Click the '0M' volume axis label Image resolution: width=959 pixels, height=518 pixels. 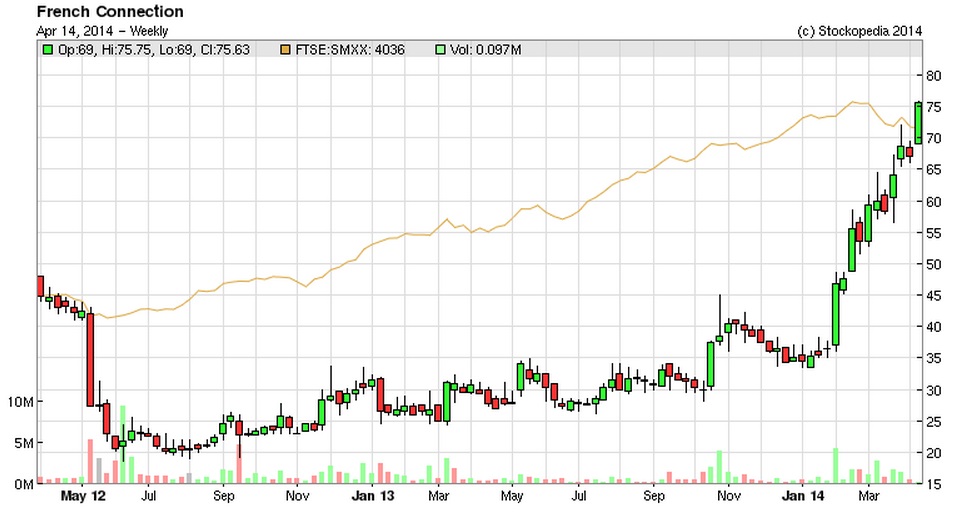pyautogui.click(x=24, y=484)
